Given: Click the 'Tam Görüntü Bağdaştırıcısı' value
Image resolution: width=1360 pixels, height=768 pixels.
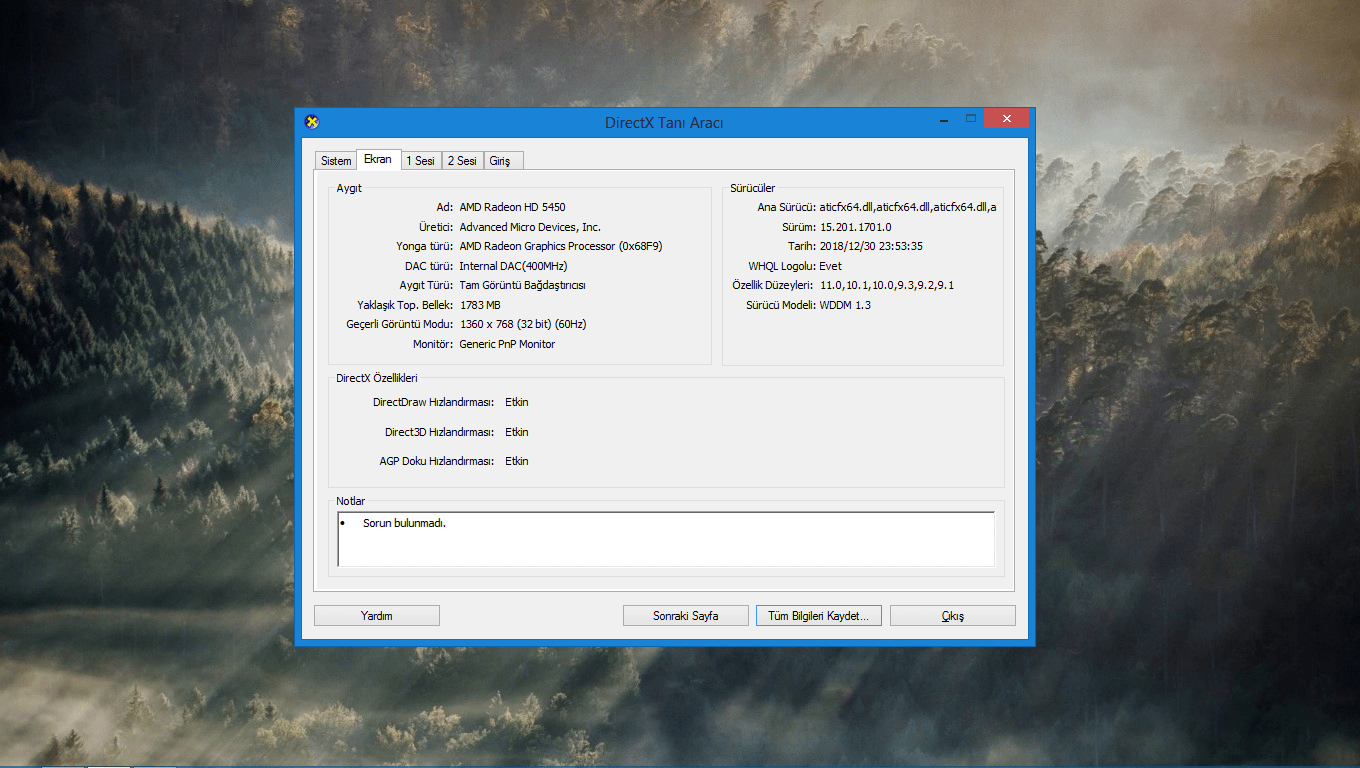Looking at the screenshot, I should tap(522, 285).
